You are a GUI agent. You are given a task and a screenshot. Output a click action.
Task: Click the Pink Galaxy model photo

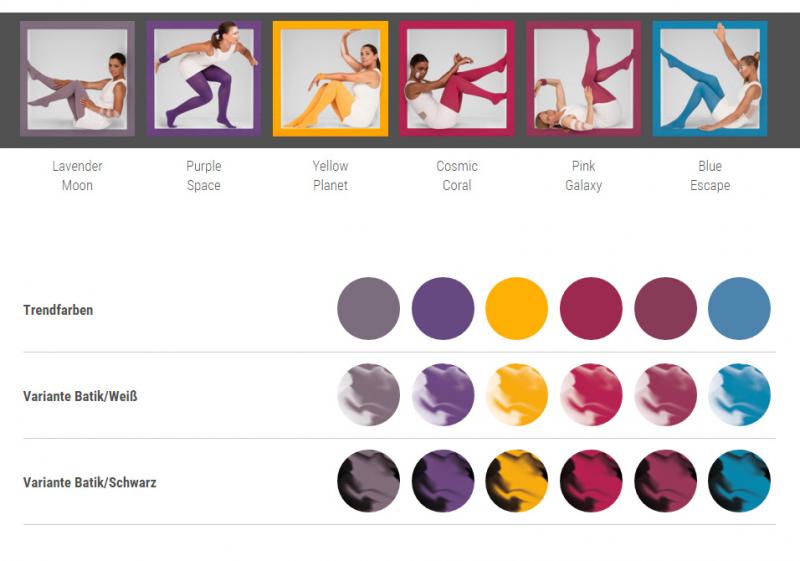[584, 79]
